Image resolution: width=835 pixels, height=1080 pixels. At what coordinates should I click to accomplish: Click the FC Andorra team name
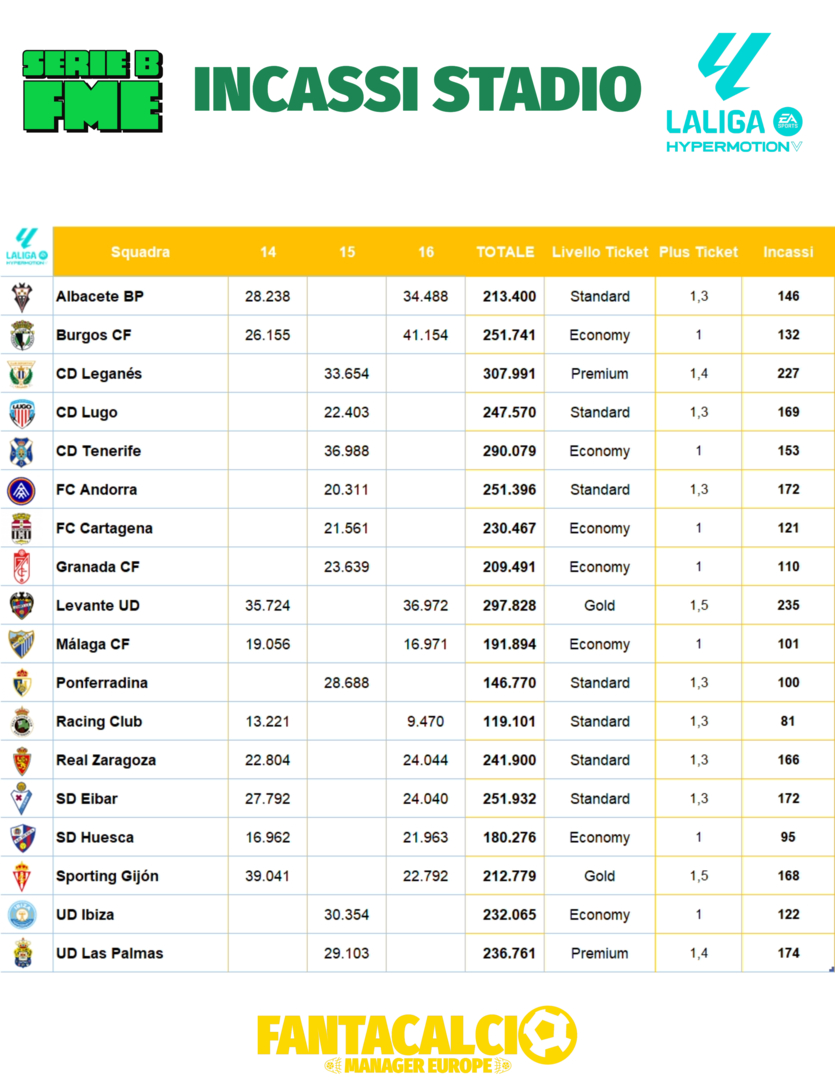coord(97,490)
